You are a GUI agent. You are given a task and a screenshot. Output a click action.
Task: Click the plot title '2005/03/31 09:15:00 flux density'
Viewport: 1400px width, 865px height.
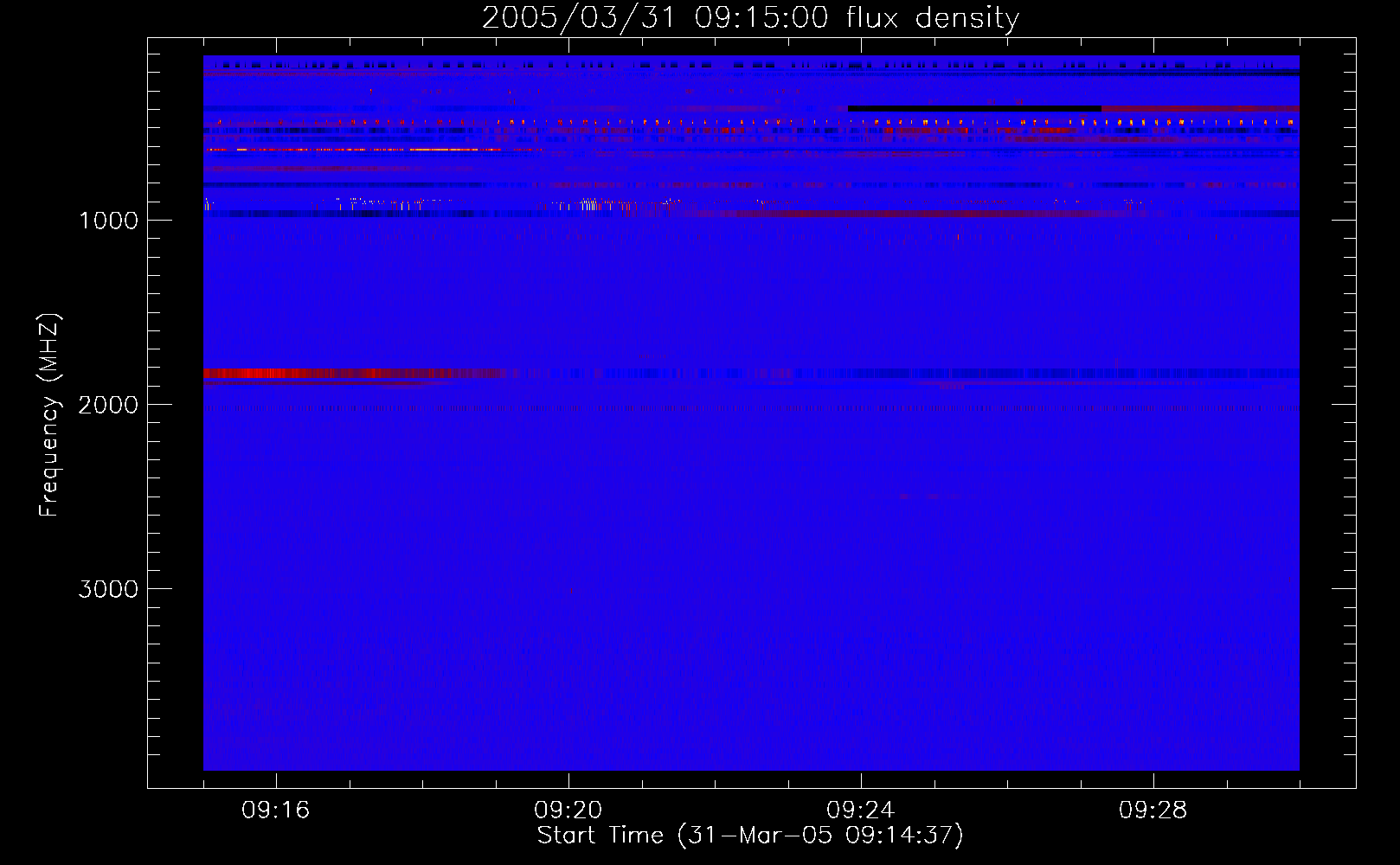click(x=750, y=18)
